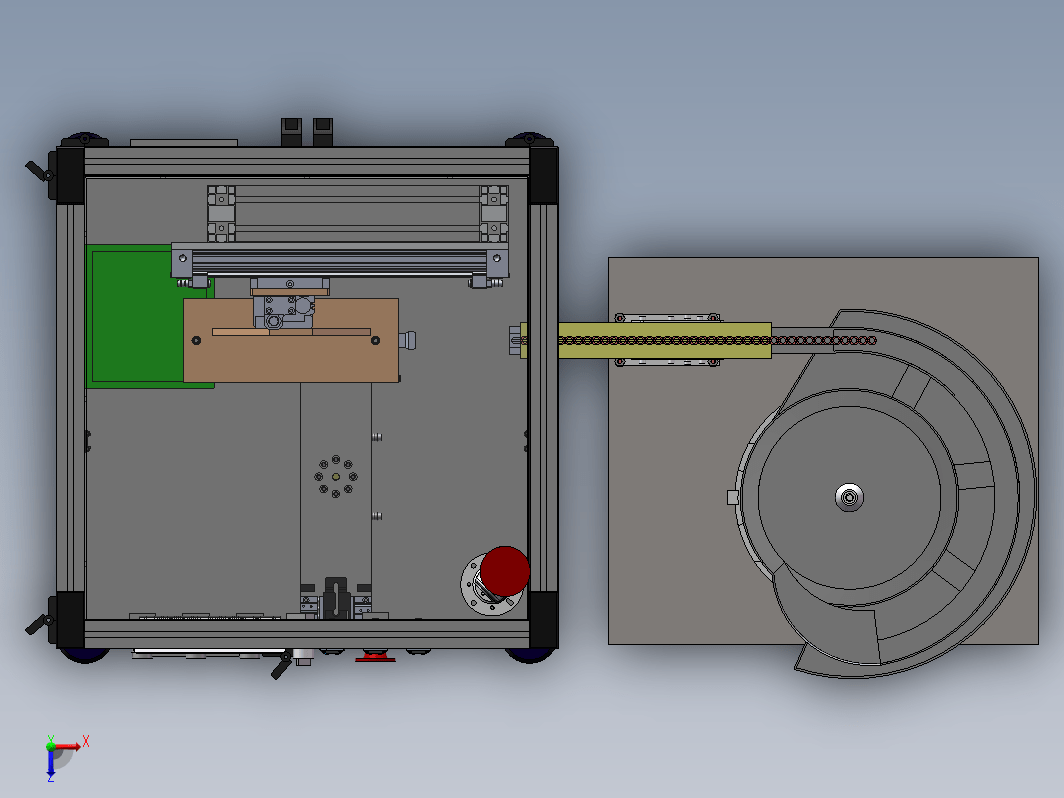Image resolution: width=1064 pixels, height=798 pixels.
Task: Select the black connector at the bottom of the center plate
Action: pyautogui.click(x=336, y=597)
